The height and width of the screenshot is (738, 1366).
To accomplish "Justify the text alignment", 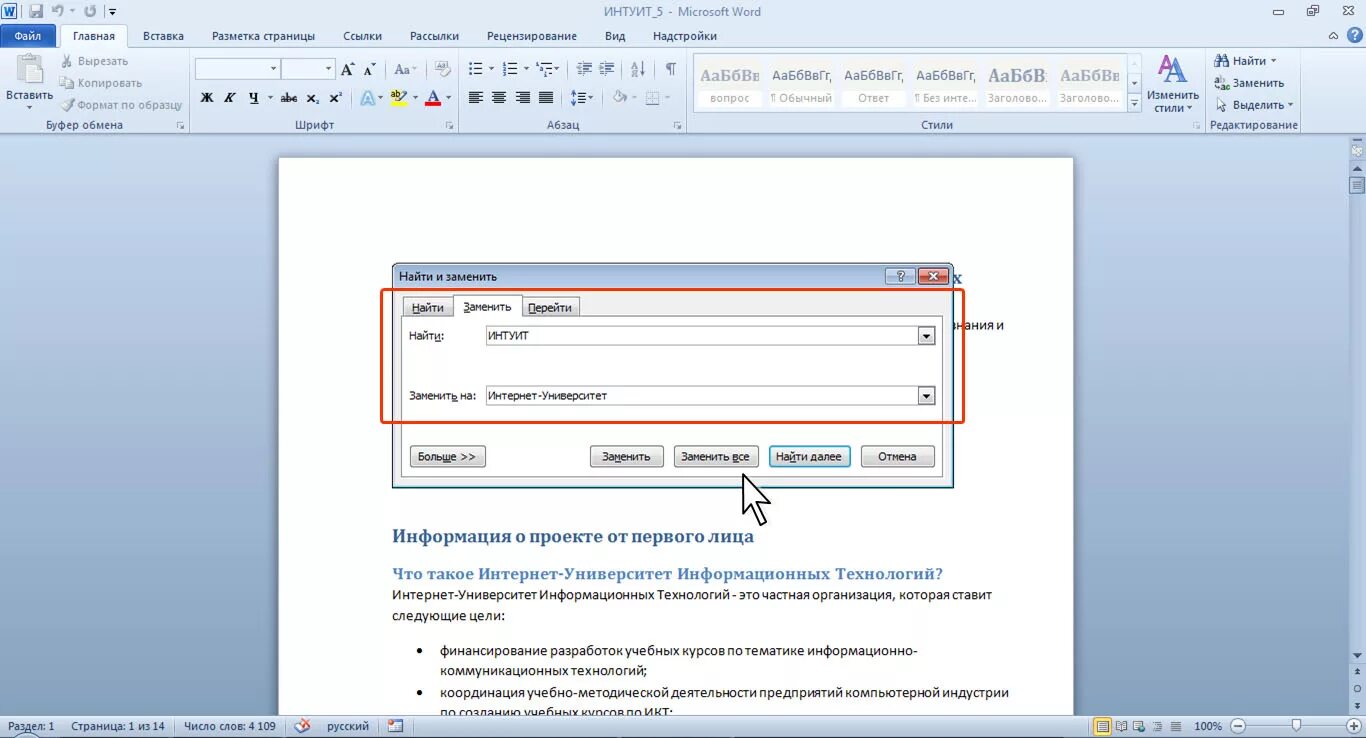I will tap(546, 97).
